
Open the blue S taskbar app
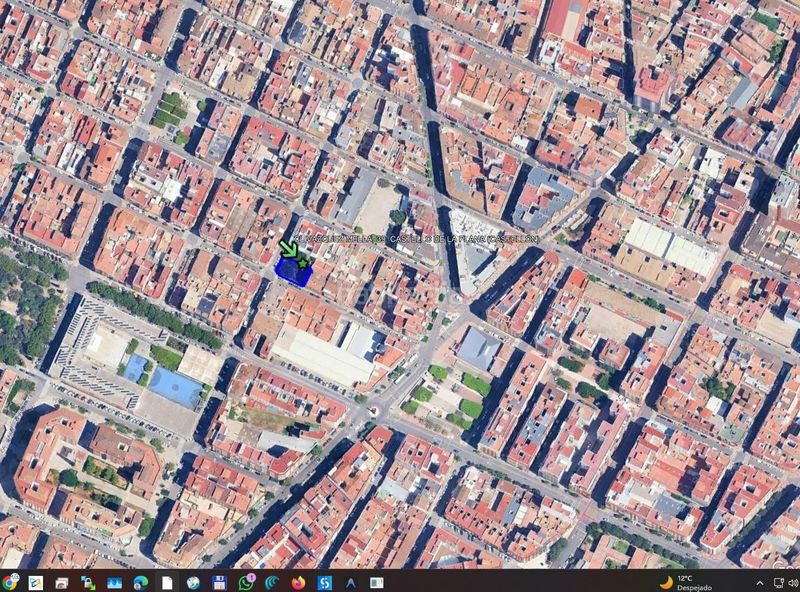point(324,583)
